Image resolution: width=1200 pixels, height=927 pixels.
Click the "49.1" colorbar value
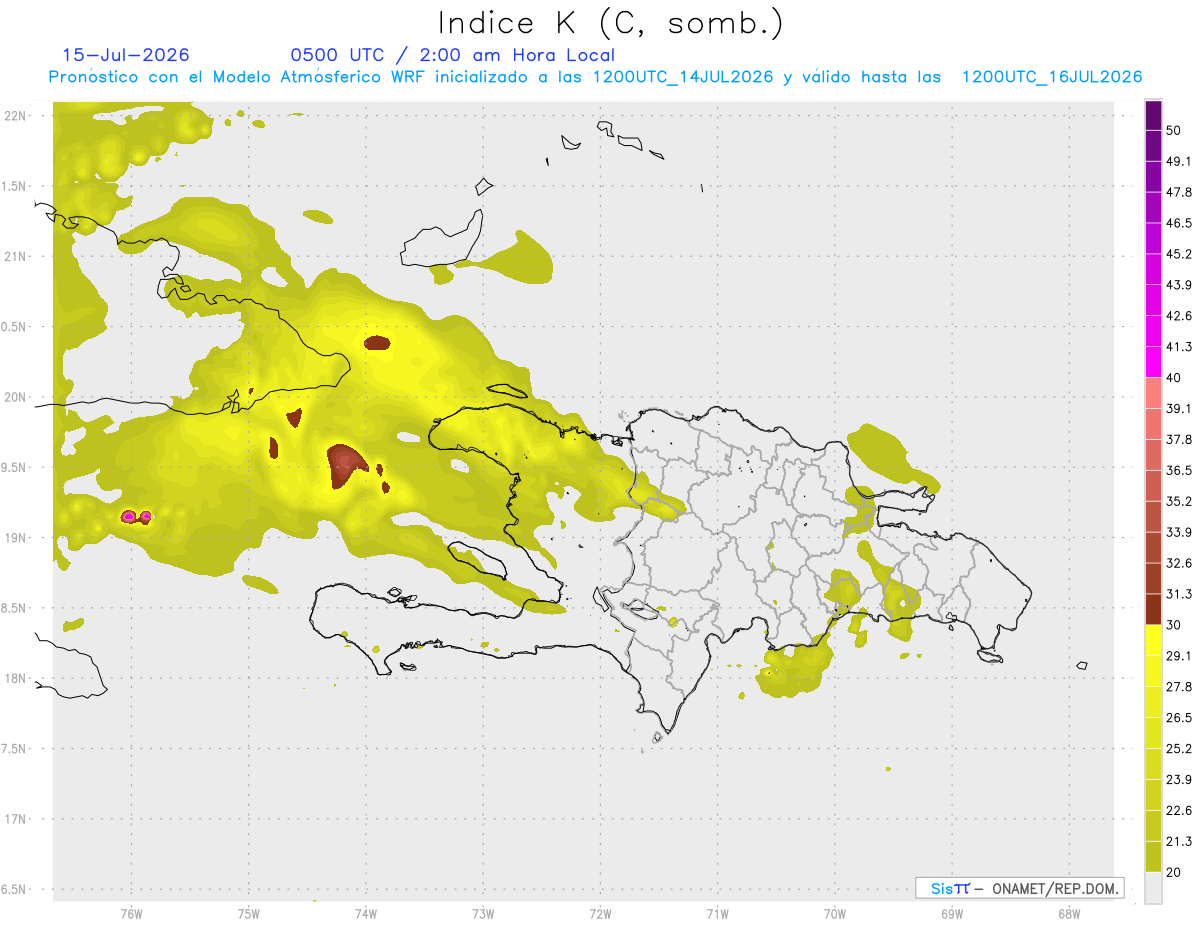pos(1179,161)
